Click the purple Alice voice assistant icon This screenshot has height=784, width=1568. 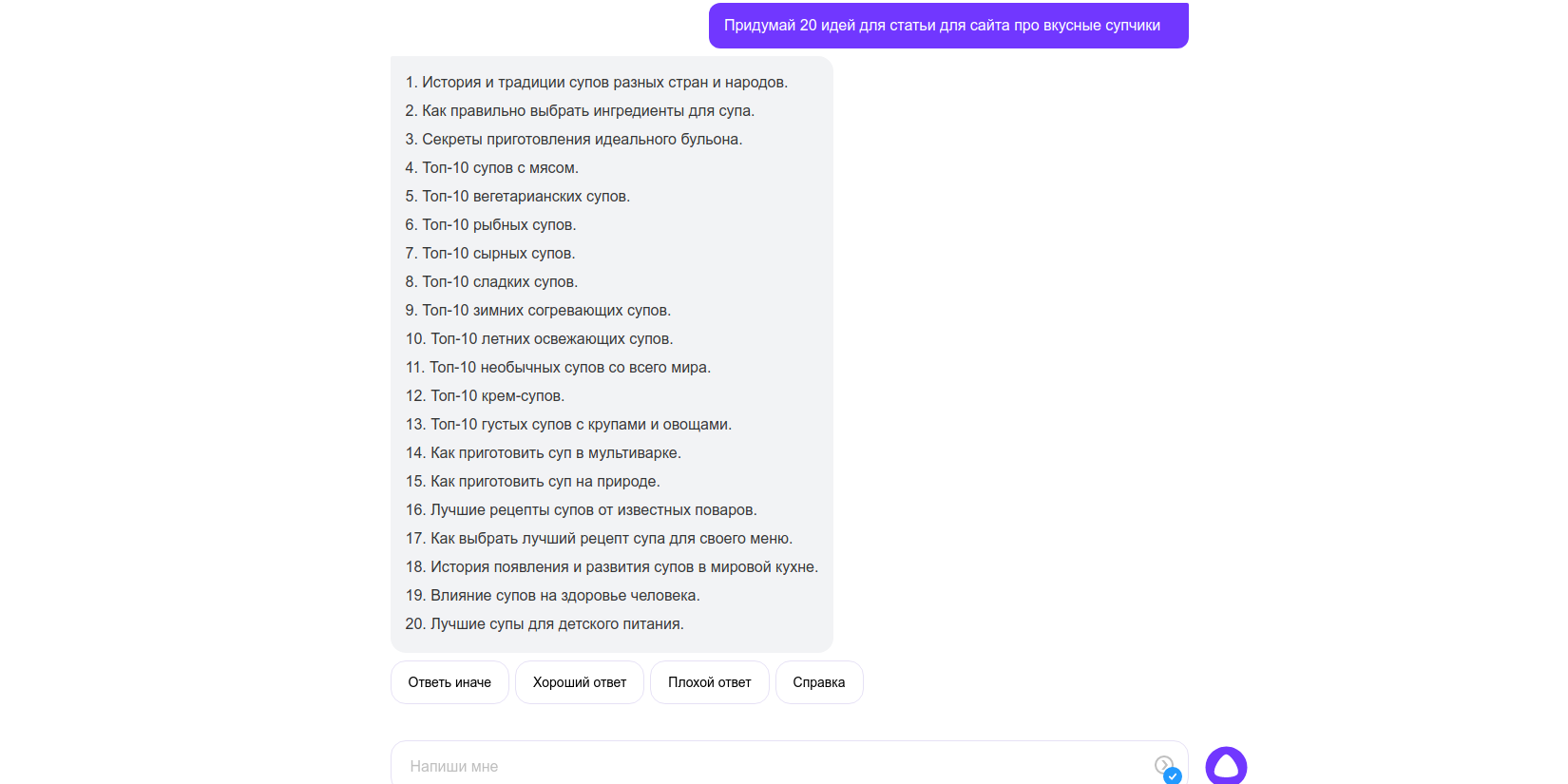[1226, 765]
